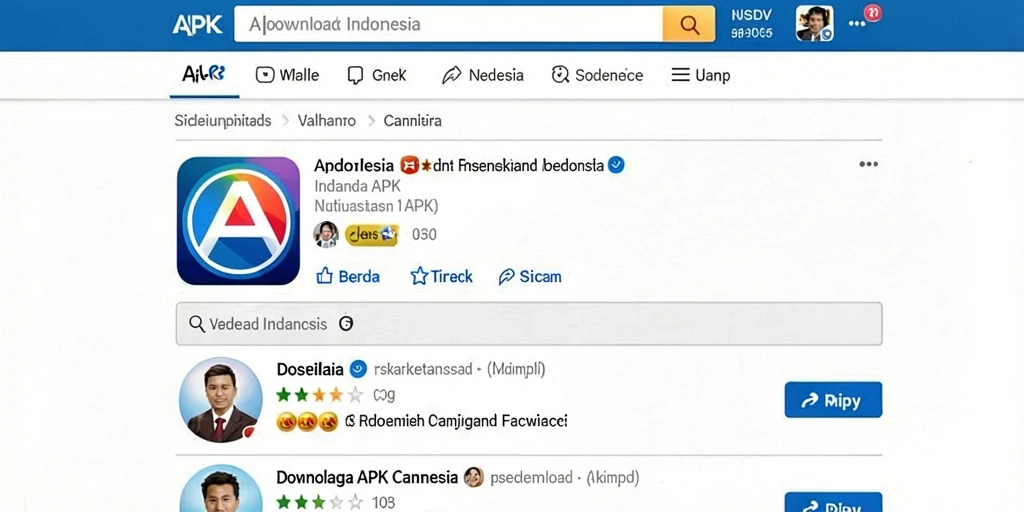
Task: Select the Gnek tab
Action: click(x=377, y=75)
